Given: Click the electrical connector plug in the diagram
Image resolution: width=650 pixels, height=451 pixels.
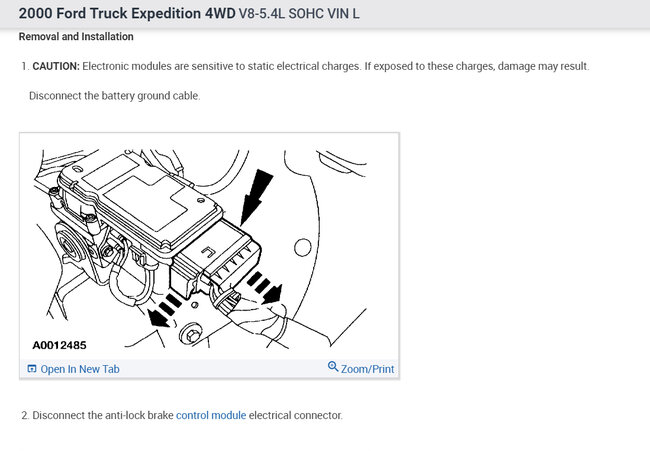Looking at the screenshot, I should pos(218,259).
